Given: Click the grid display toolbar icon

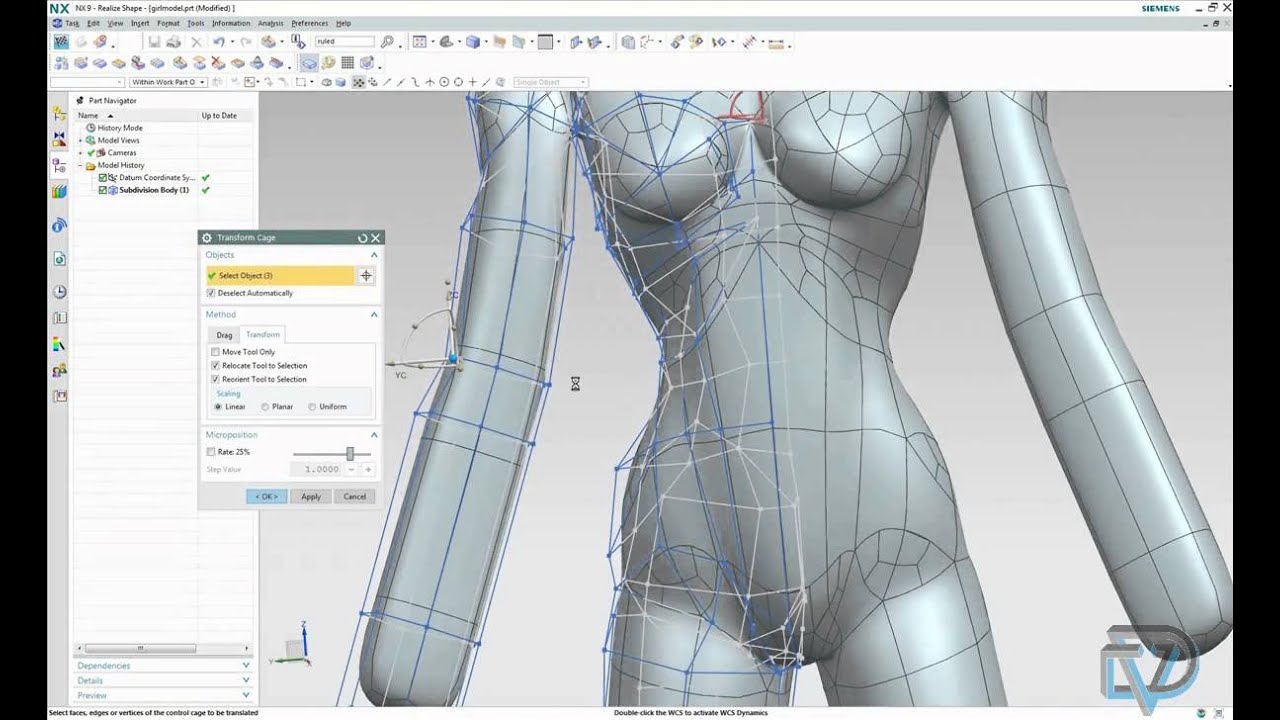Looking at the screenshot, I should tap(347, 62).
